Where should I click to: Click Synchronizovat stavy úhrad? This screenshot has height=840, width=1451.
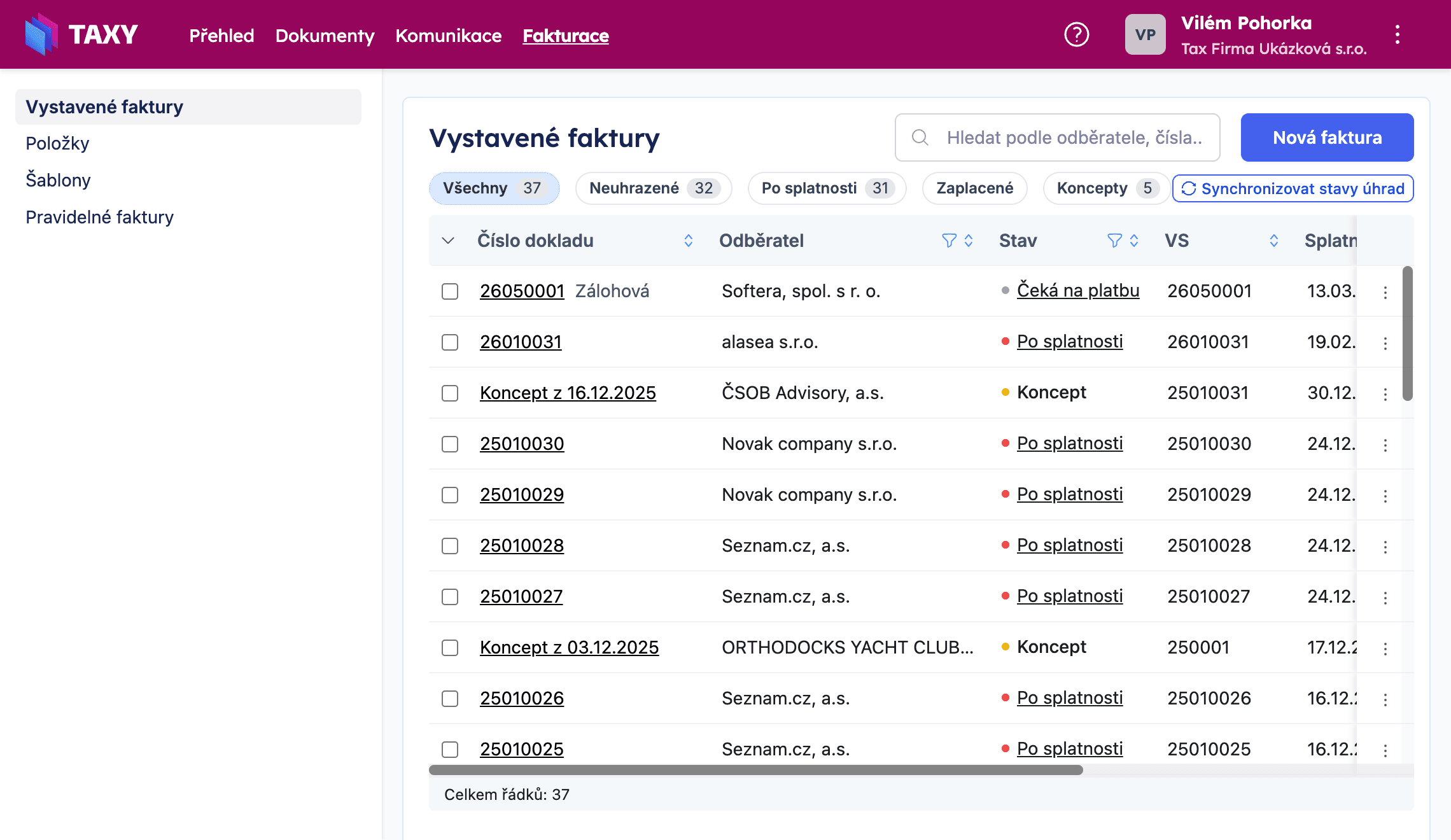click(x=1293, y=188)
